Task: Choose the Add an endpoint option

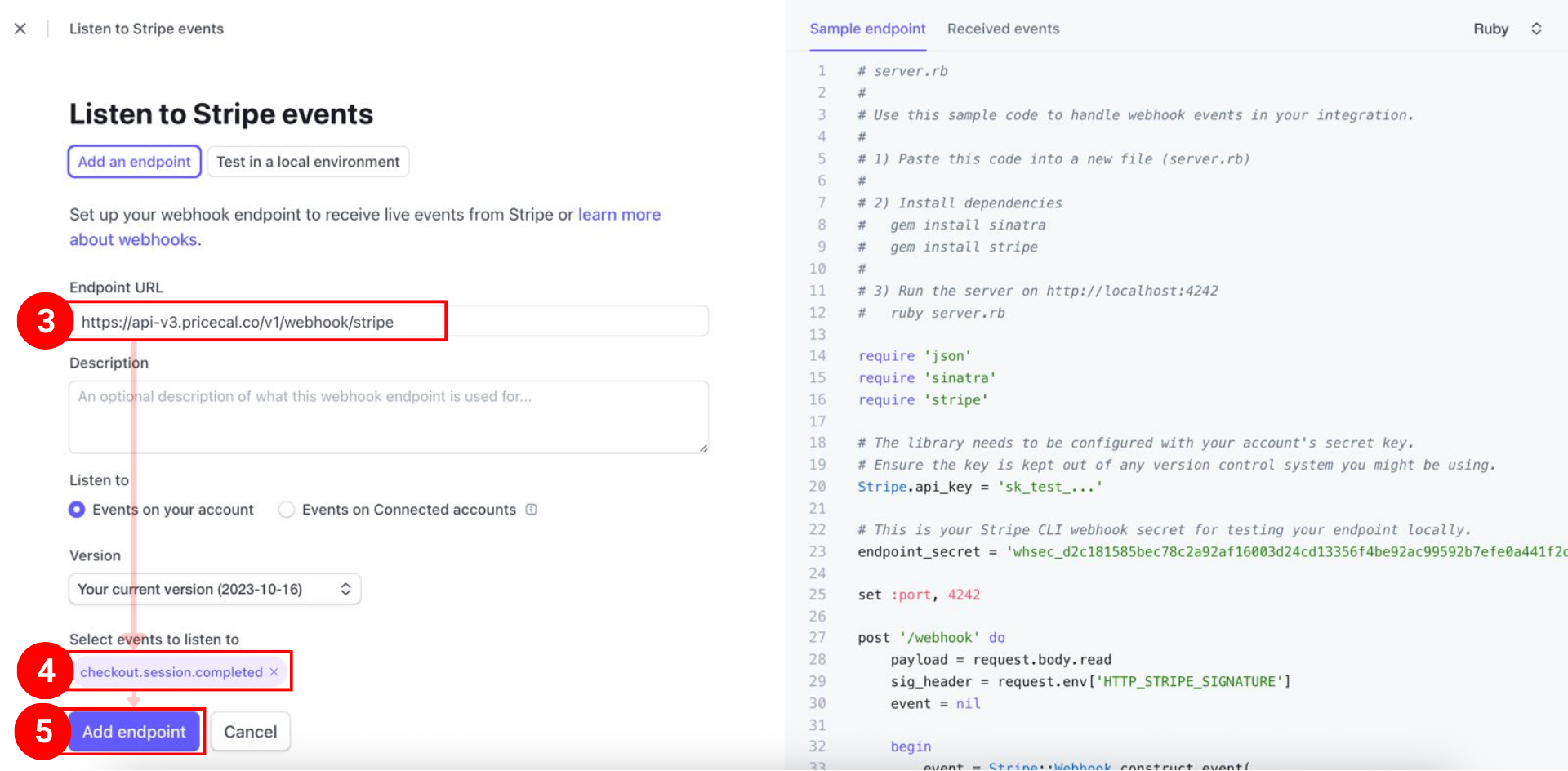Action: pos(134,162)
